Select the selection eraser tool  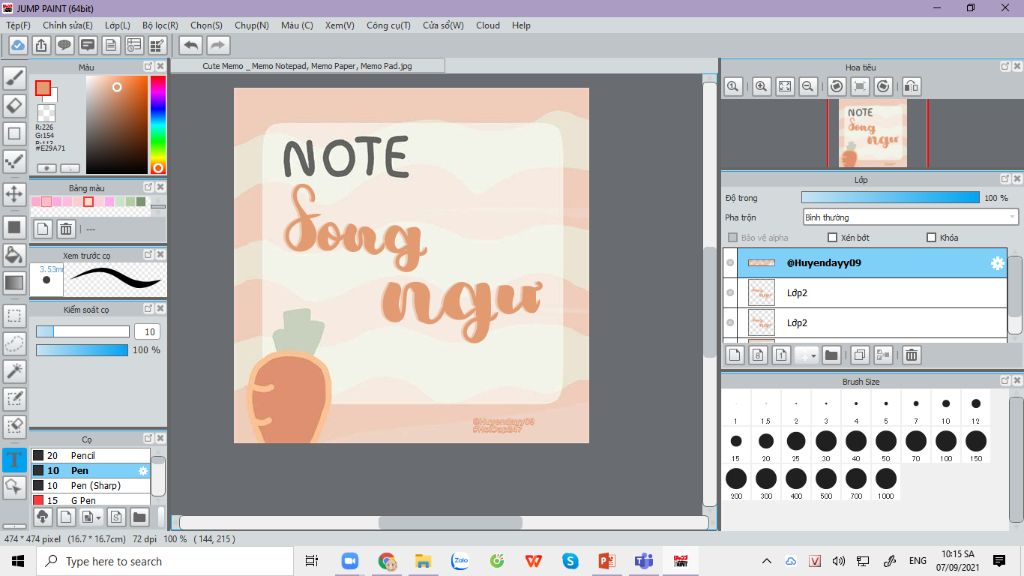(x=14, y=426)
